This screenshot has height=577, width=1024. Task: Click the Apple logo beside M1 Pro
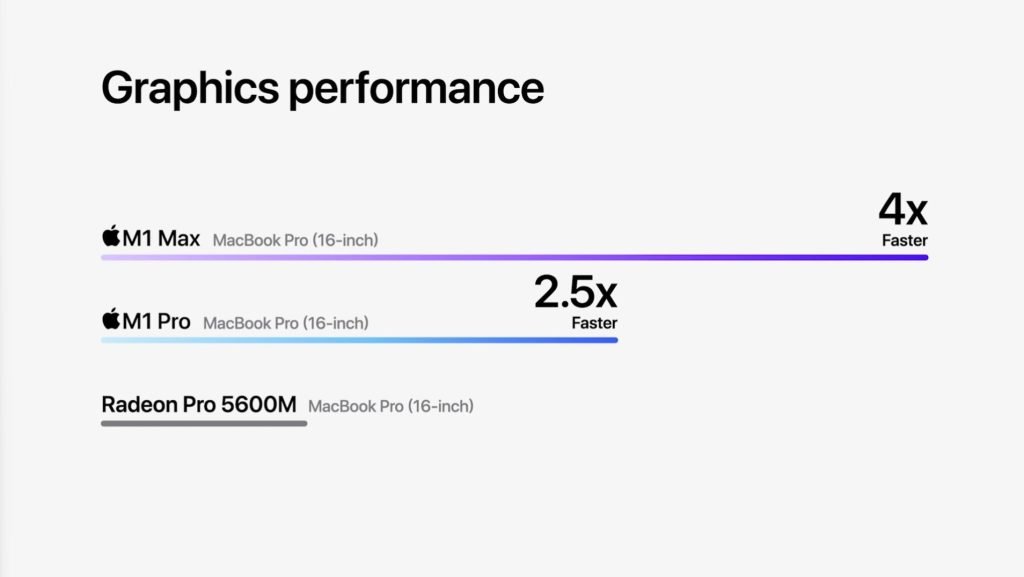(111, 319)
